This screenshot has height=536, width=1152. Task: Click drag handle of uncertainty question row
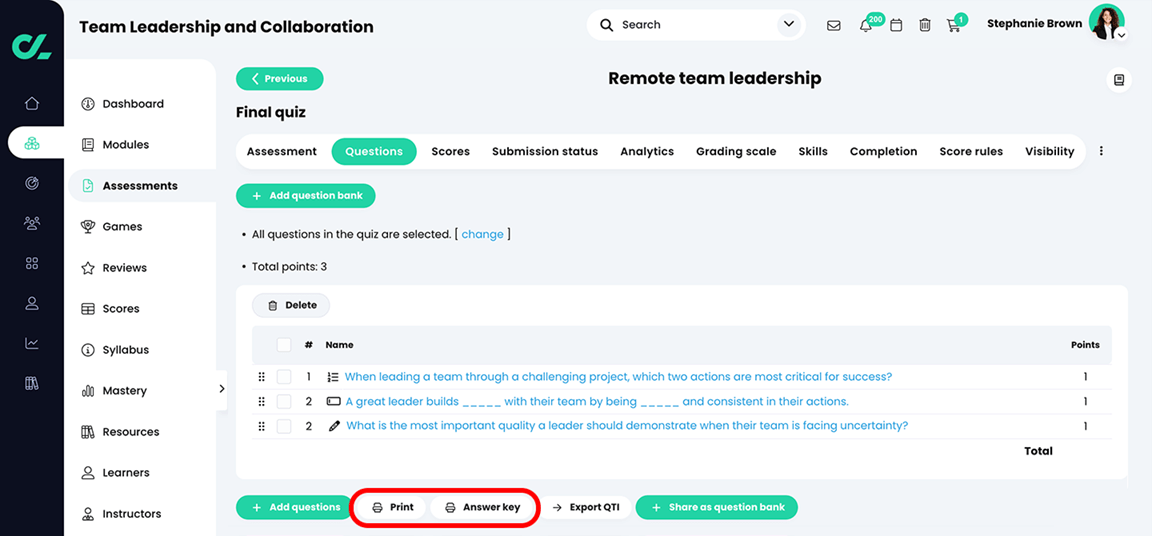click(261, 426)
